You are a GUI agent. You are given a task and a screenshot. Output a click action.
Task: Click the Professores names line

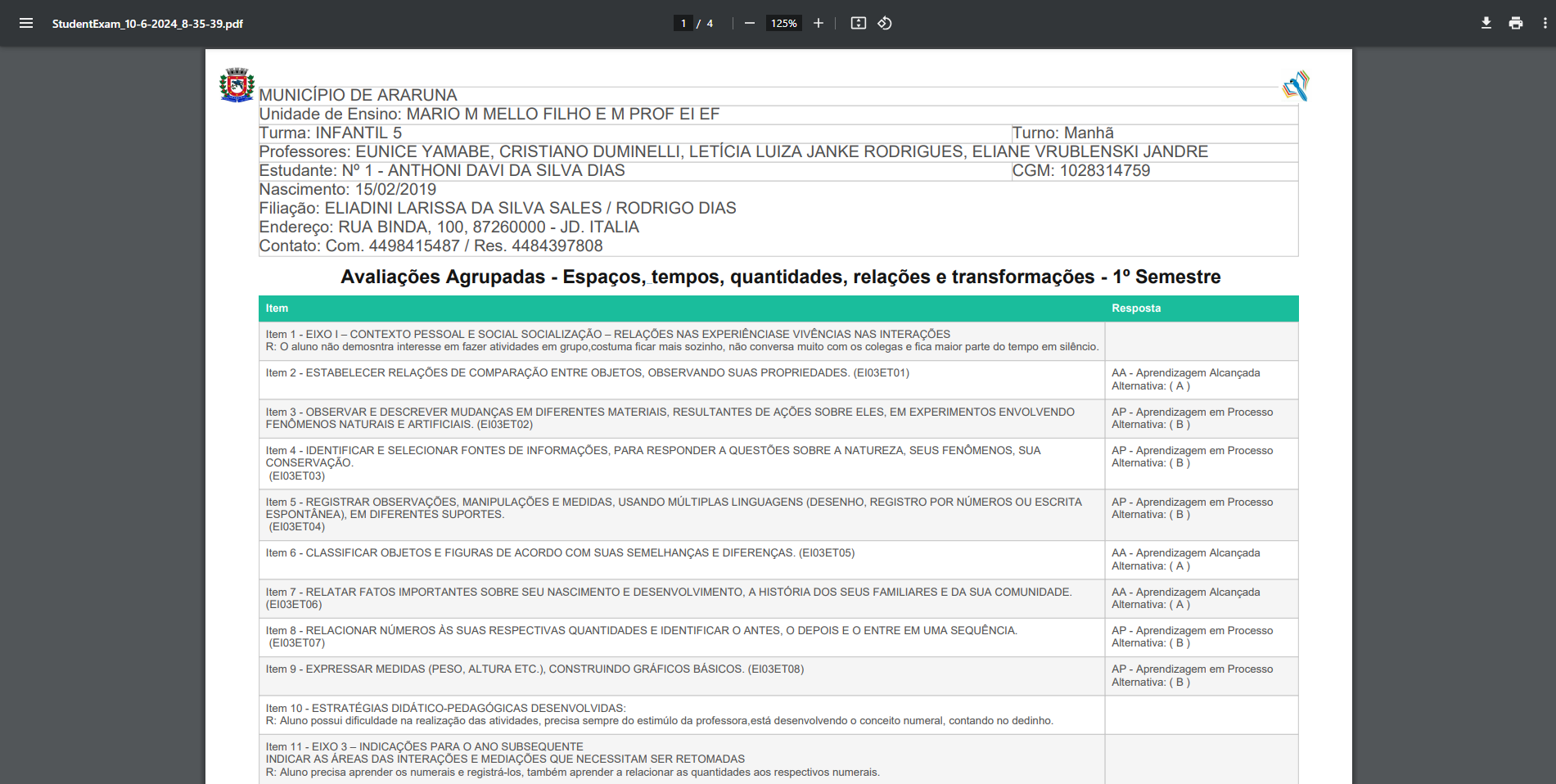pyautogui.click(x=733, y=151)
